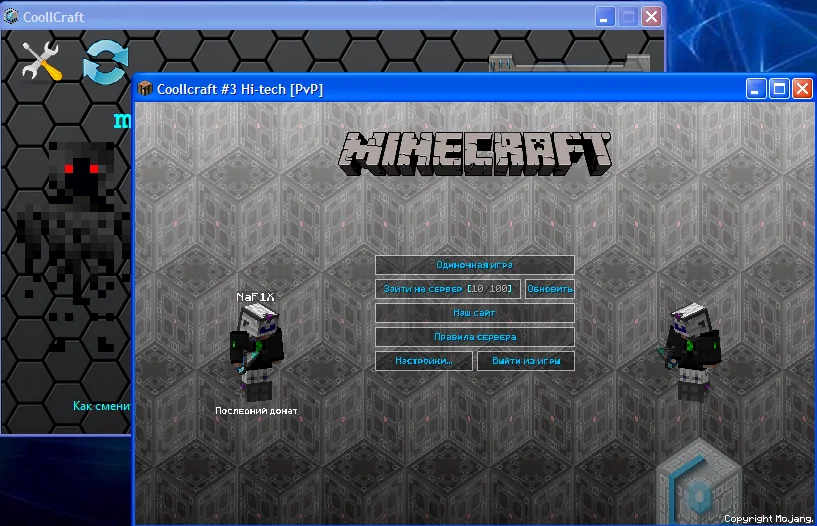The height and width of the screenshot is (526, 817).
Task: Click the Minecraft logo banner
Action: click(475, 154)
